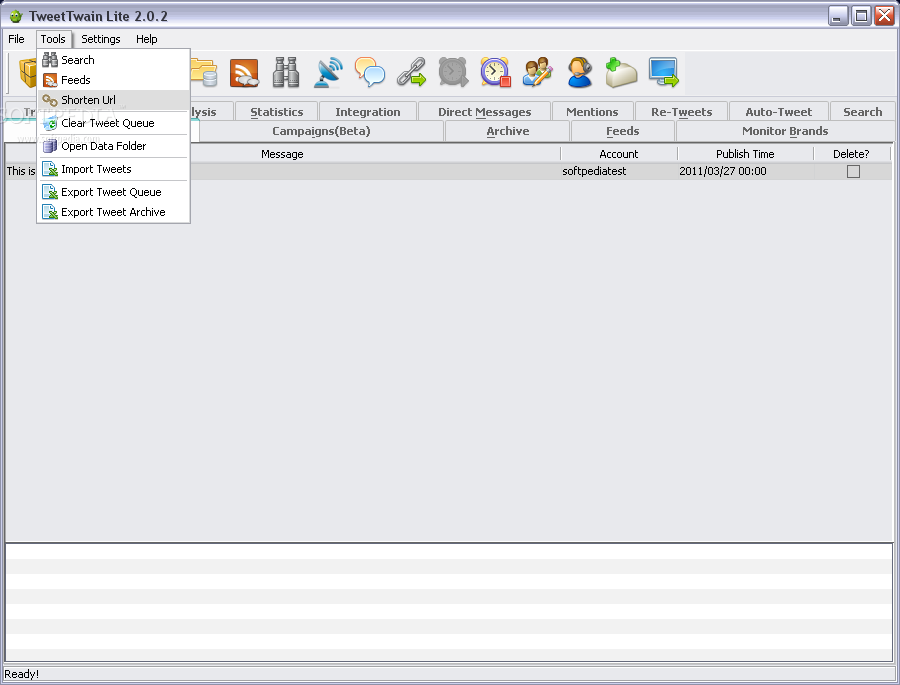The height and width of the screenshot is (685, 900).
Task: Click the box with green plus toolbar icon
Action: coord(621,72)
